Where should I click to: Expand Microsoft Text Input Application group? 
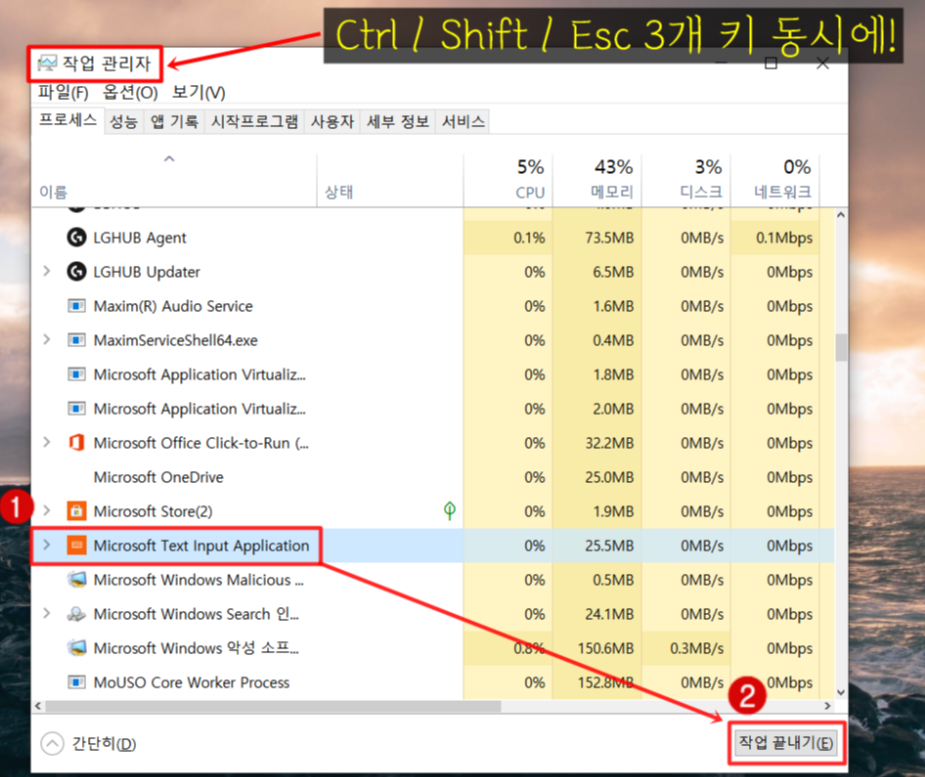(x=47, y=545)
